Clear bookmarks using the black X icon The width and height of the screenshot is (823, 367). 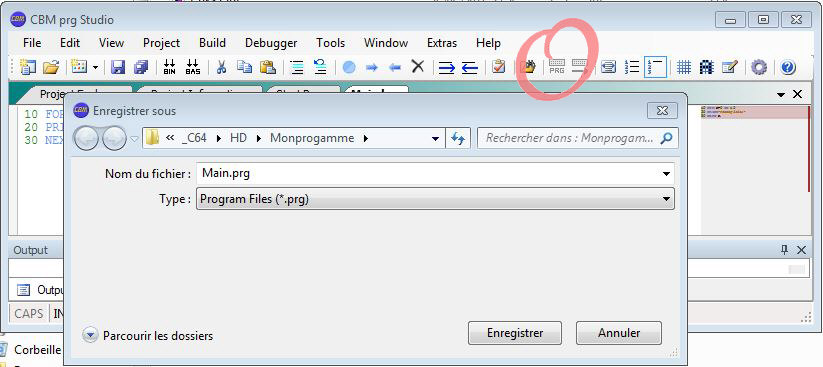pos(418,67)
